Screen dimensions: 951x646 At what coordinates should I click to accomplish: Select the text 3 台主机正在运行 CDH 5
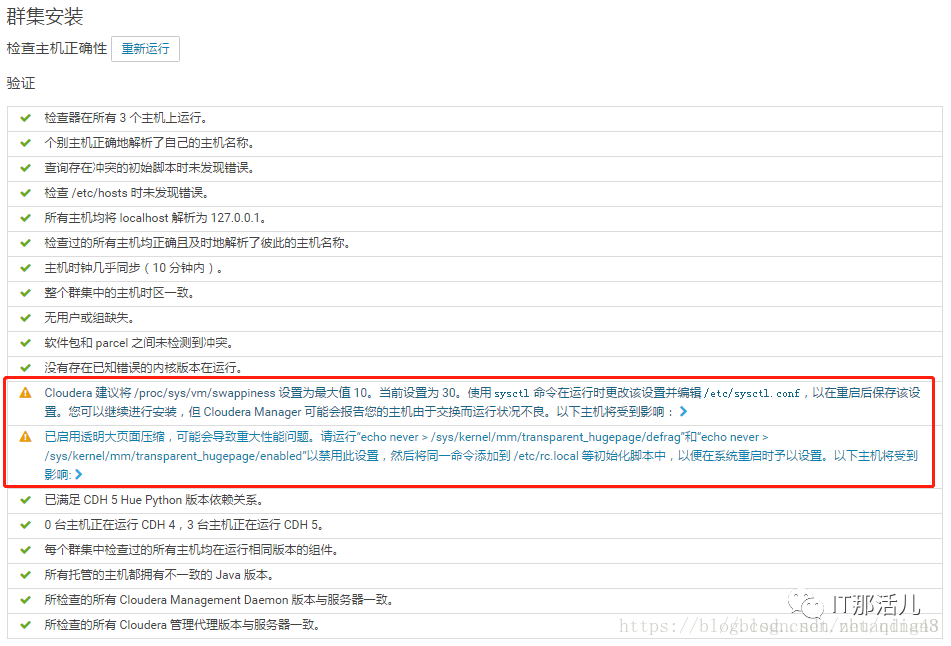coord(255,525)
